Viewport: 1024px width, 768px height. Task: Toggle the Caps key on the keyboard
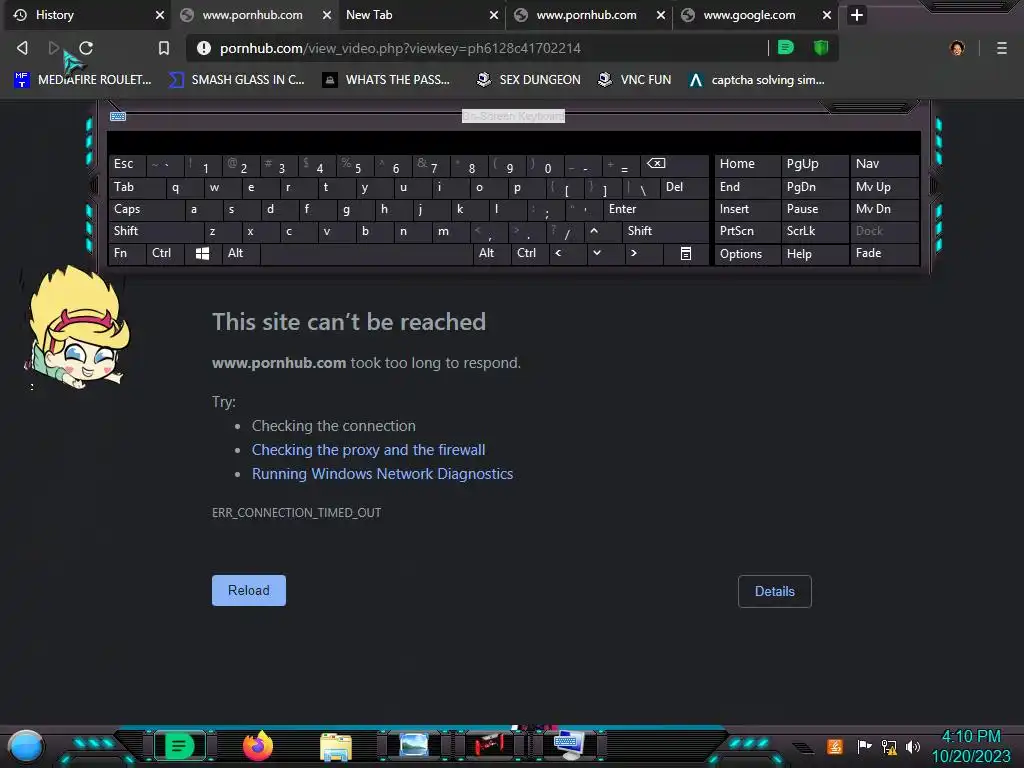pos(146,209)
